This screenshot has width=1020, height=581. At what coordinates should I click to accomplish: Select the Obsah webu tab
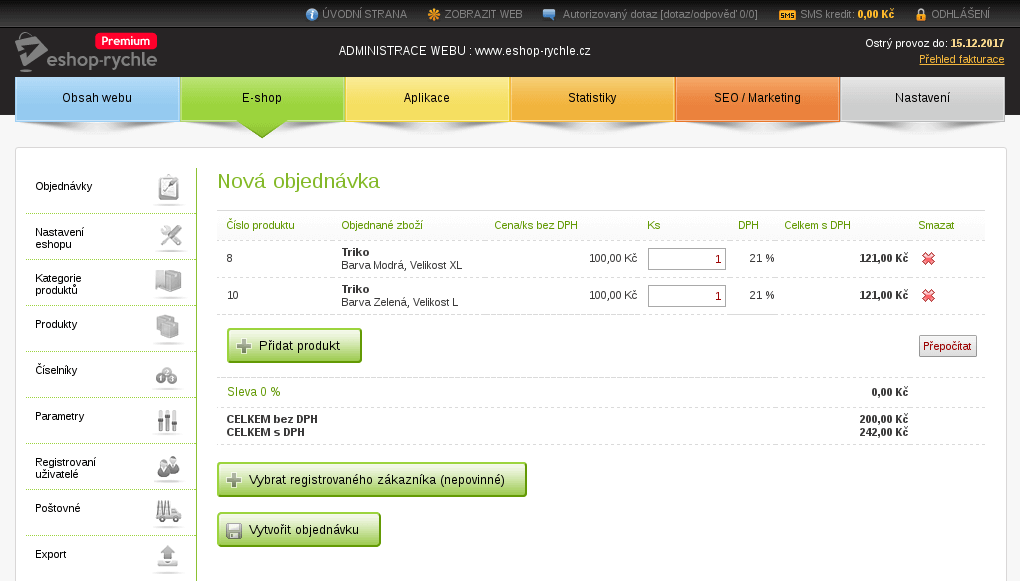pos(97,98)
